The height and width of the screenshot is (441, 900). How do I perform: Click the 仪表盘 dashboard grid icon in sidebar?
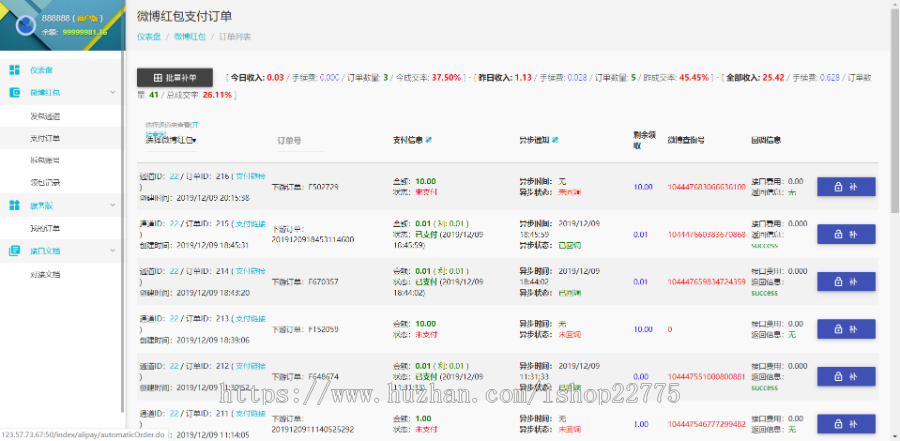(x=14, y=70)
